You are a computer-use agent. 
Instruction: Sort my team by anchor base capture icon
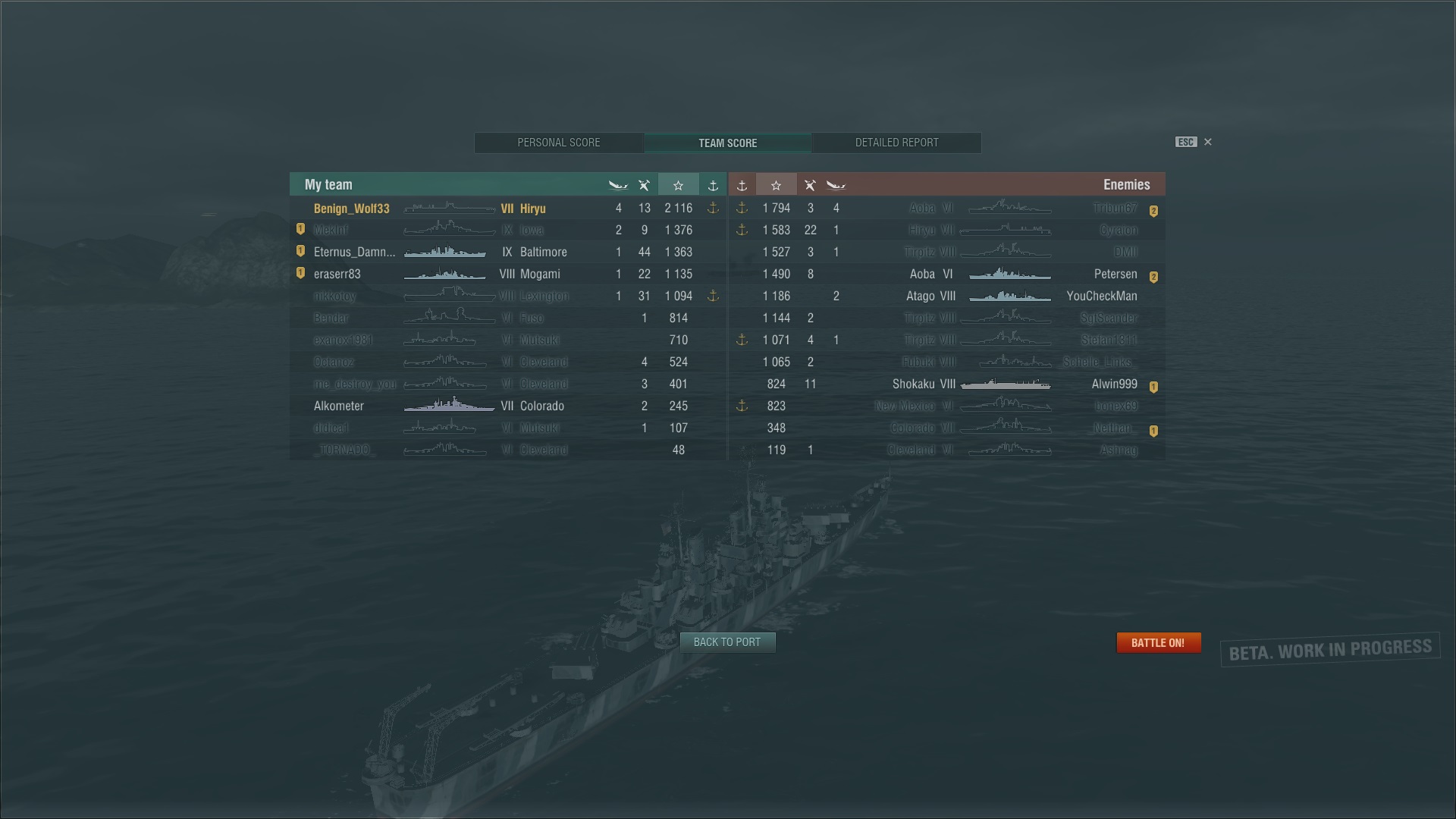713,185
